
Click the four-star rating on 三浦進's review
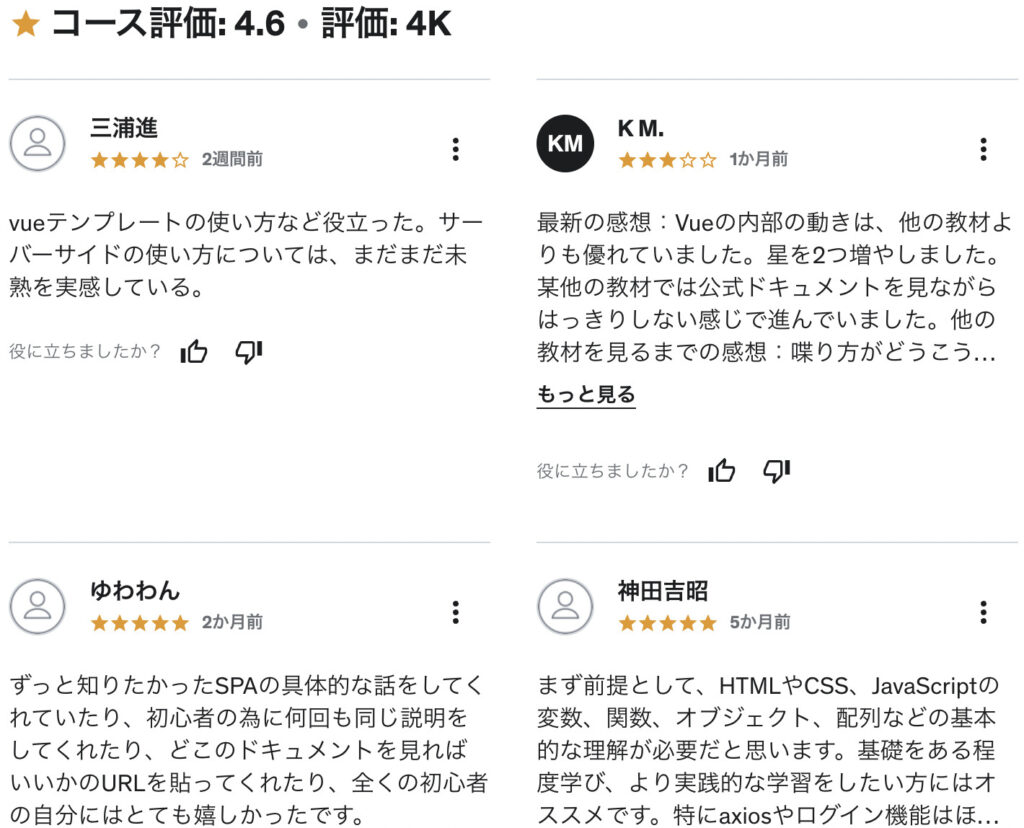pyautogui.click(x=140, y=159)
